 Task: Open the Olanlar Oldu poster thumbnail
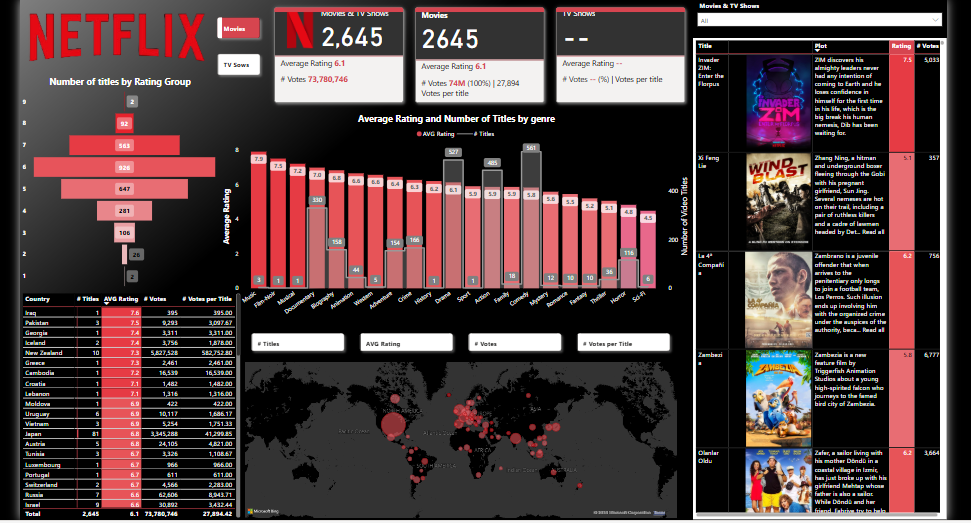pos(778,481)
